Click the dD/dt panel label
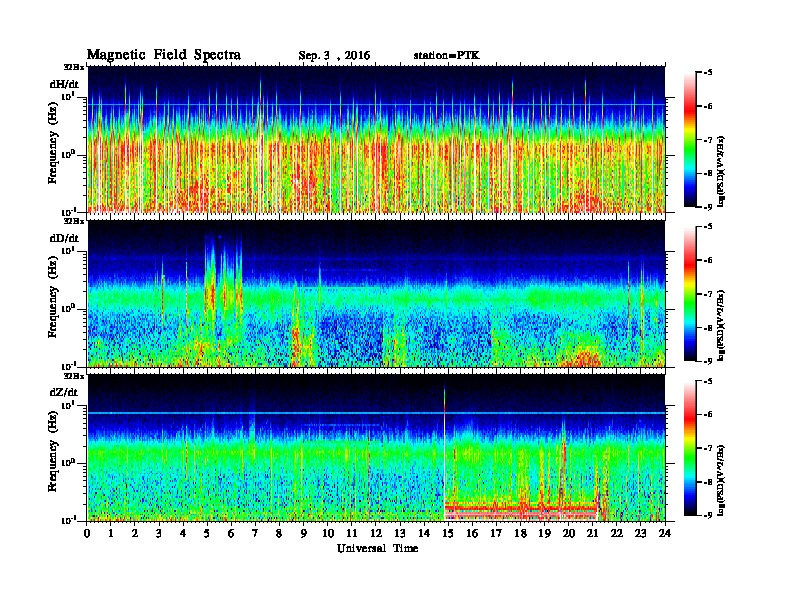 point(64,238)
